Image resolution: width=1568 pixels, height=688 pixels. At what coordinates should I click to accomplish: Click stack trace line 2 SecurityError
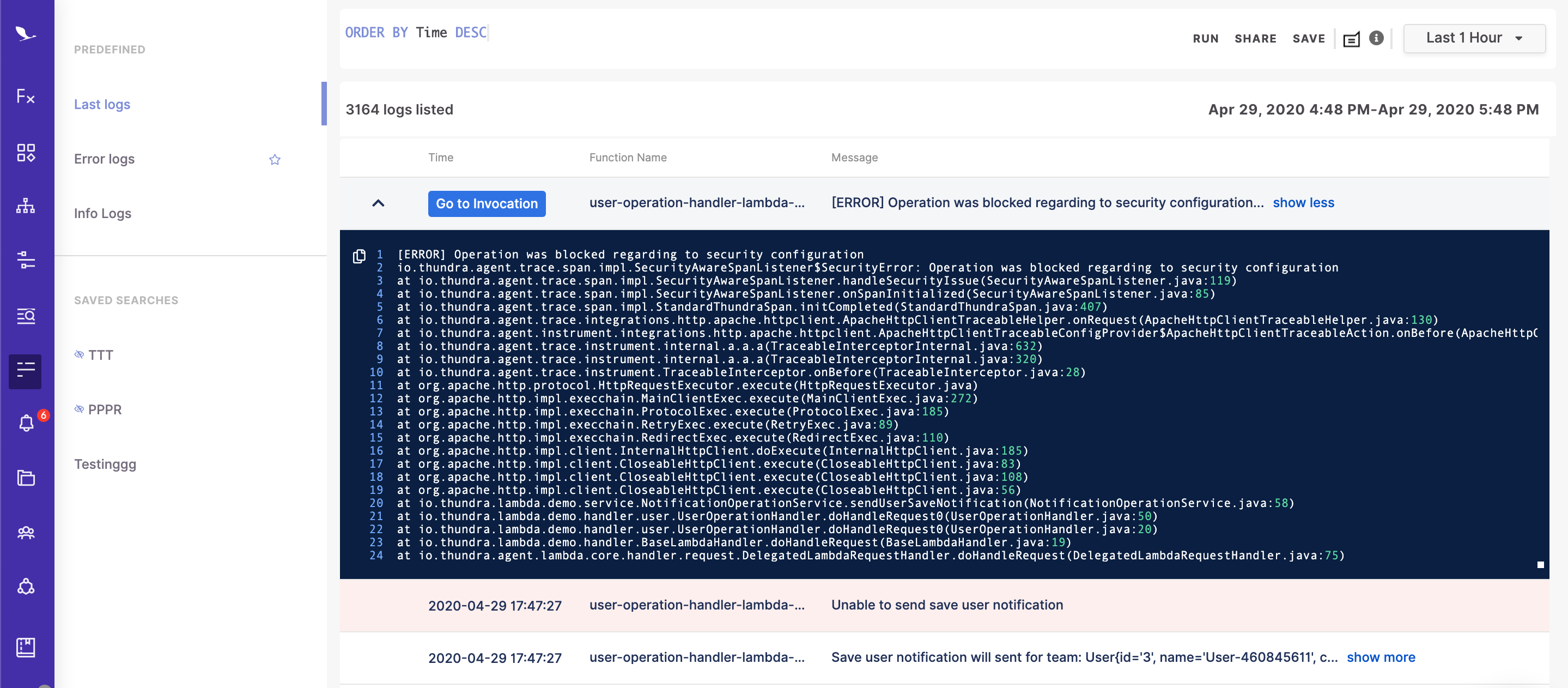[867, 268]
